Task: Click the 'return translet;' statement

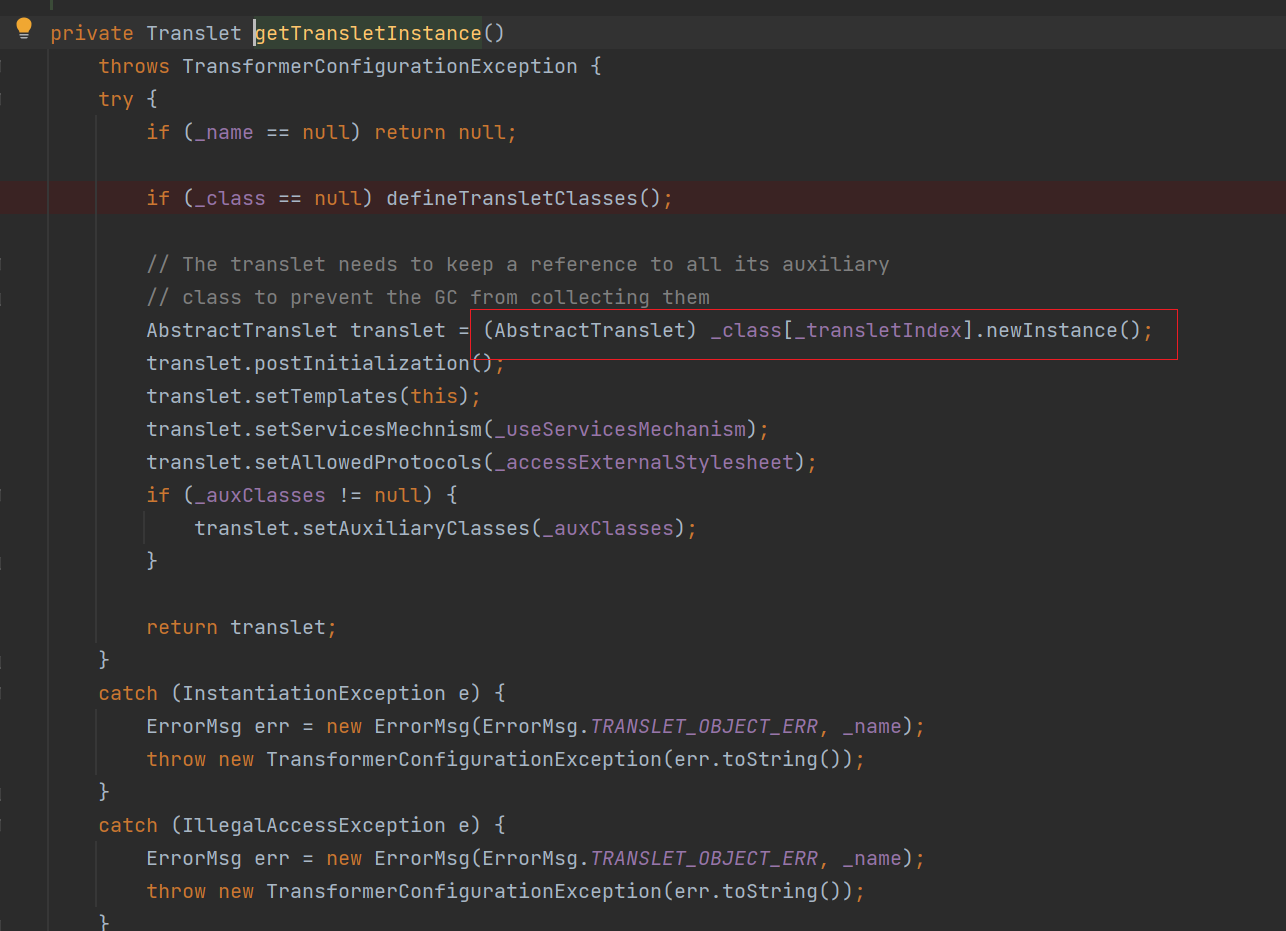Action: click(242, 627)
